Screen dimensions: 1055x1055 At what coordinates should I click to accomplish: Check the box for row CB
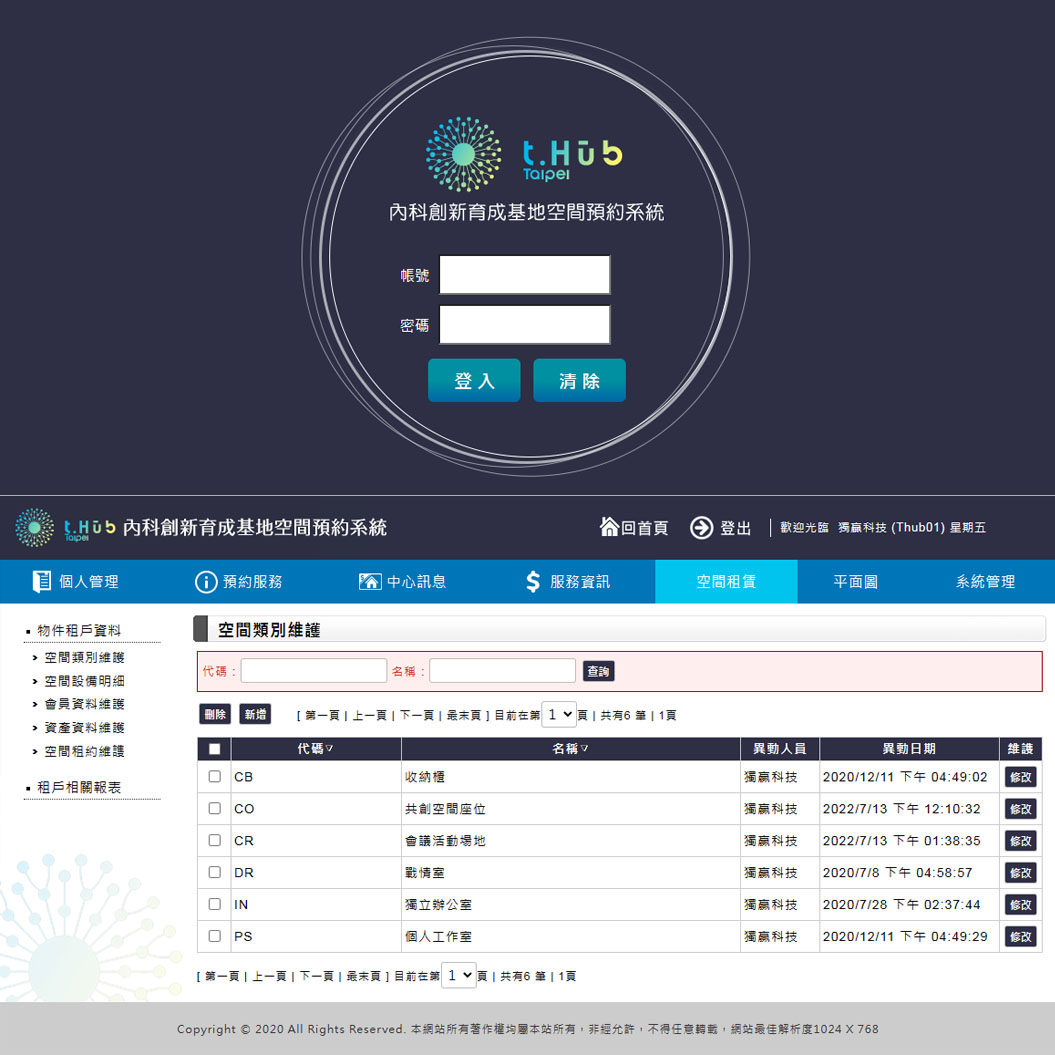[x=215, y=776]
